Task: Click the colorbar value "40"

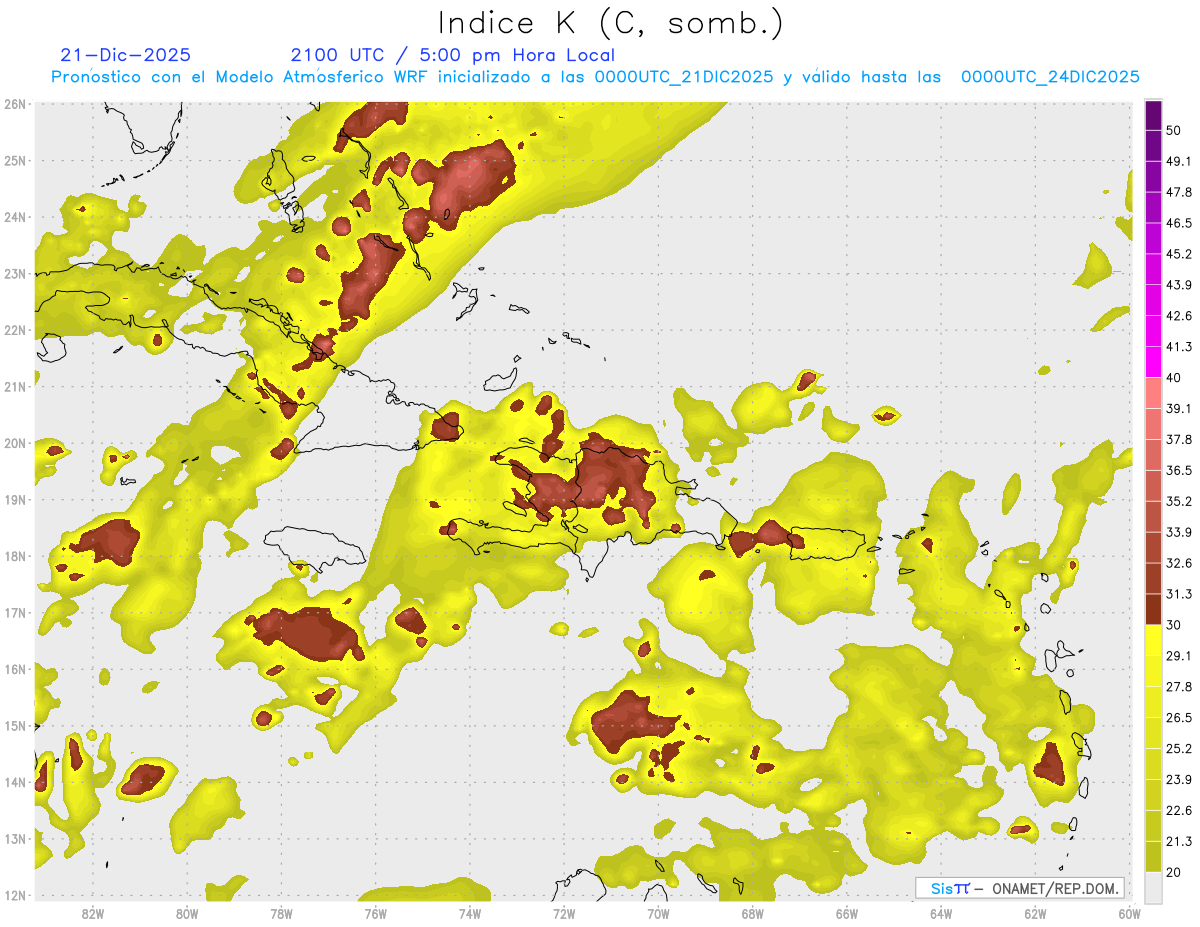Action: [x=1173, y=377]
